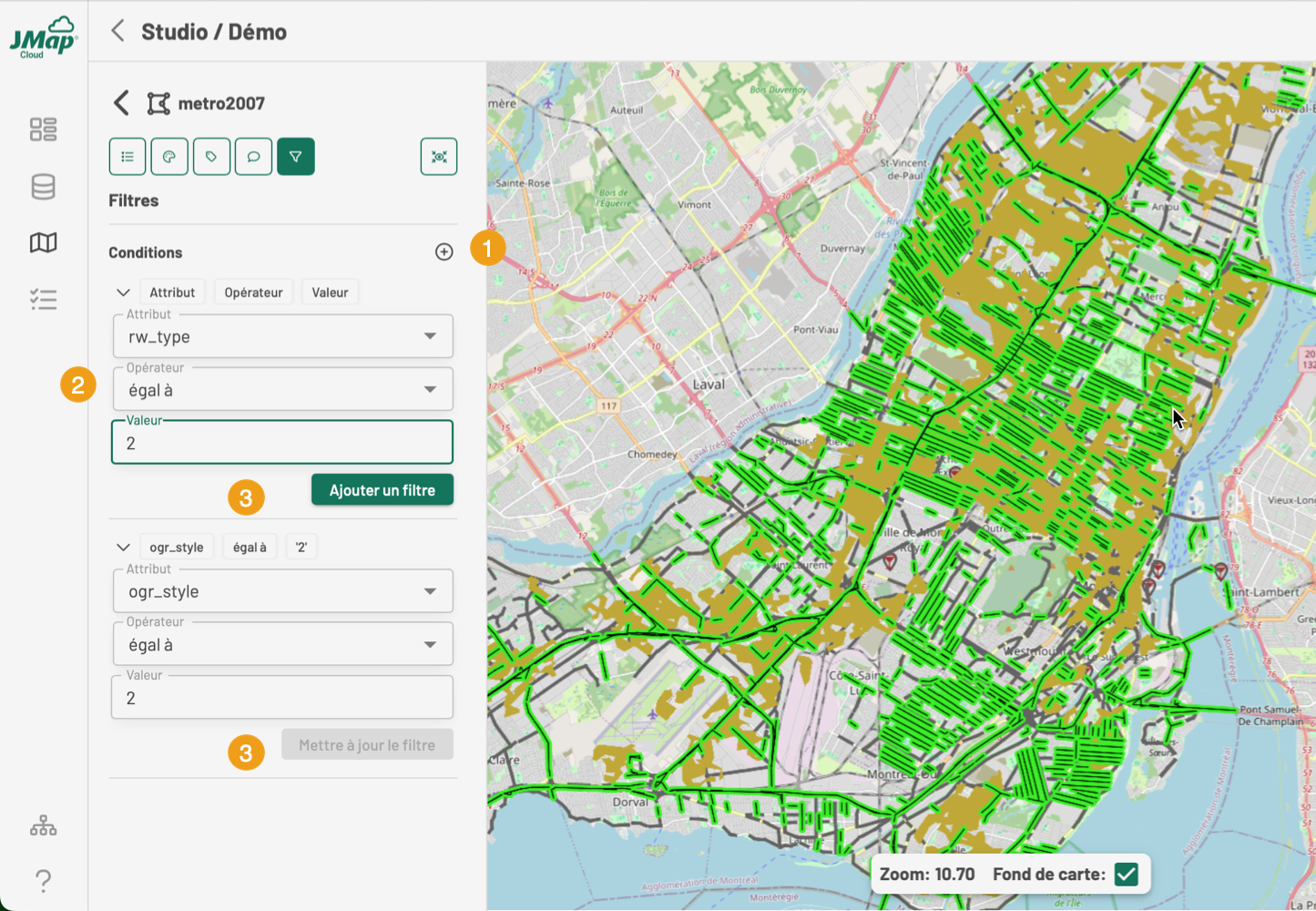Open the dashboard icon in sidebar
This screenshot has width=1316, height=911.
coord(43,129)
